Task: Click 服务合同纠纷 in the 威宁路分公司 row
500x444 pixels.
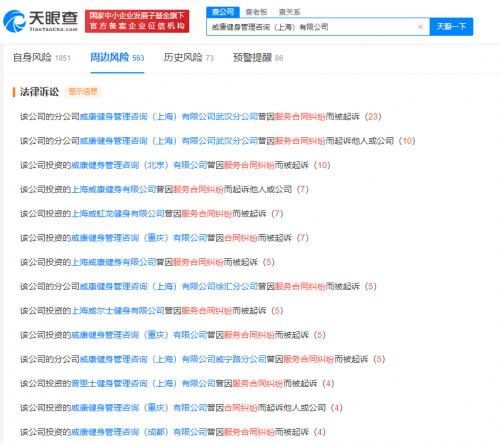Action: point(308,359)
